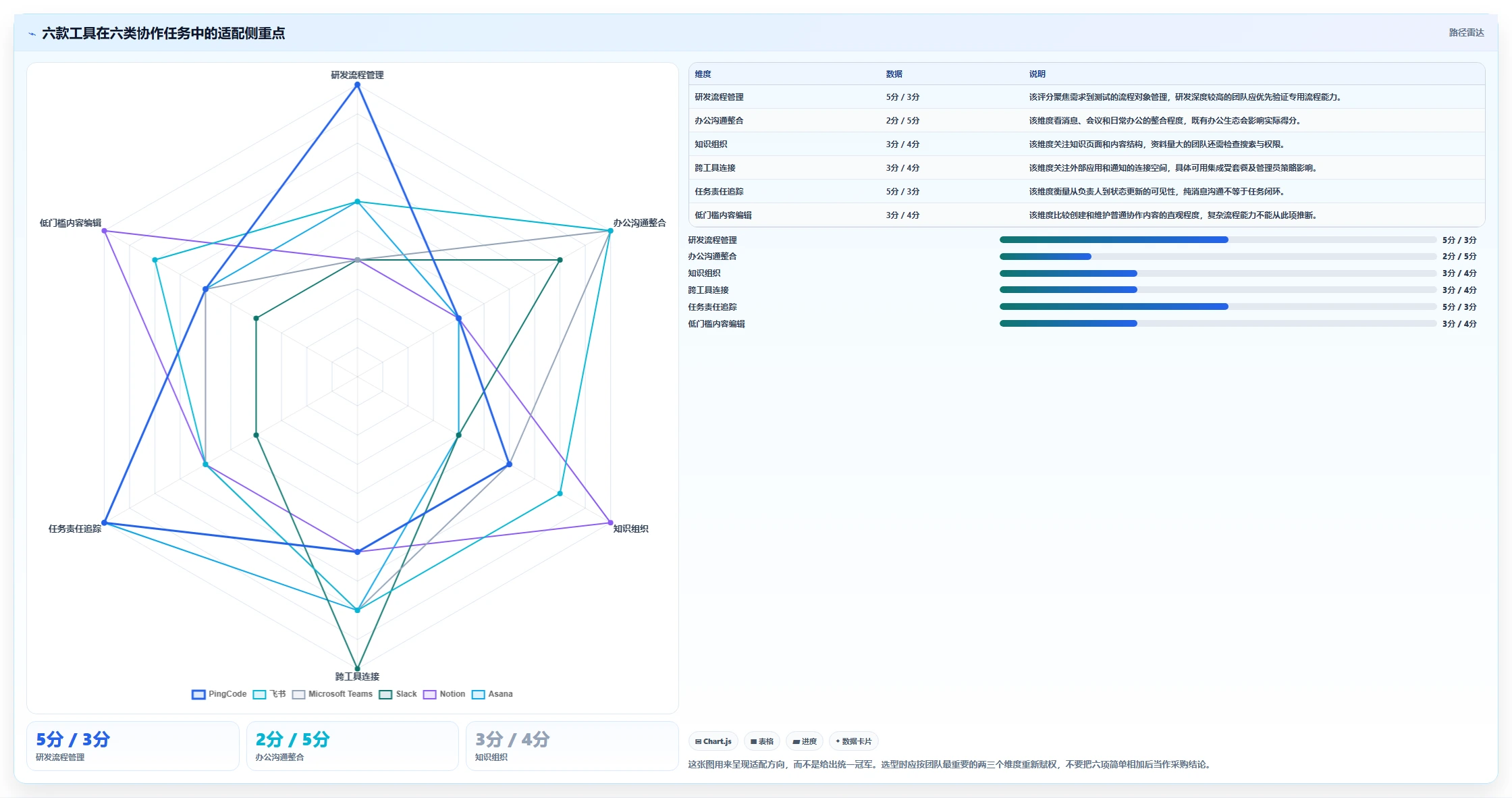The image size is (1512, 798).
Task: Click the 任务责任追踪 progress bar
Action: 1218,307
